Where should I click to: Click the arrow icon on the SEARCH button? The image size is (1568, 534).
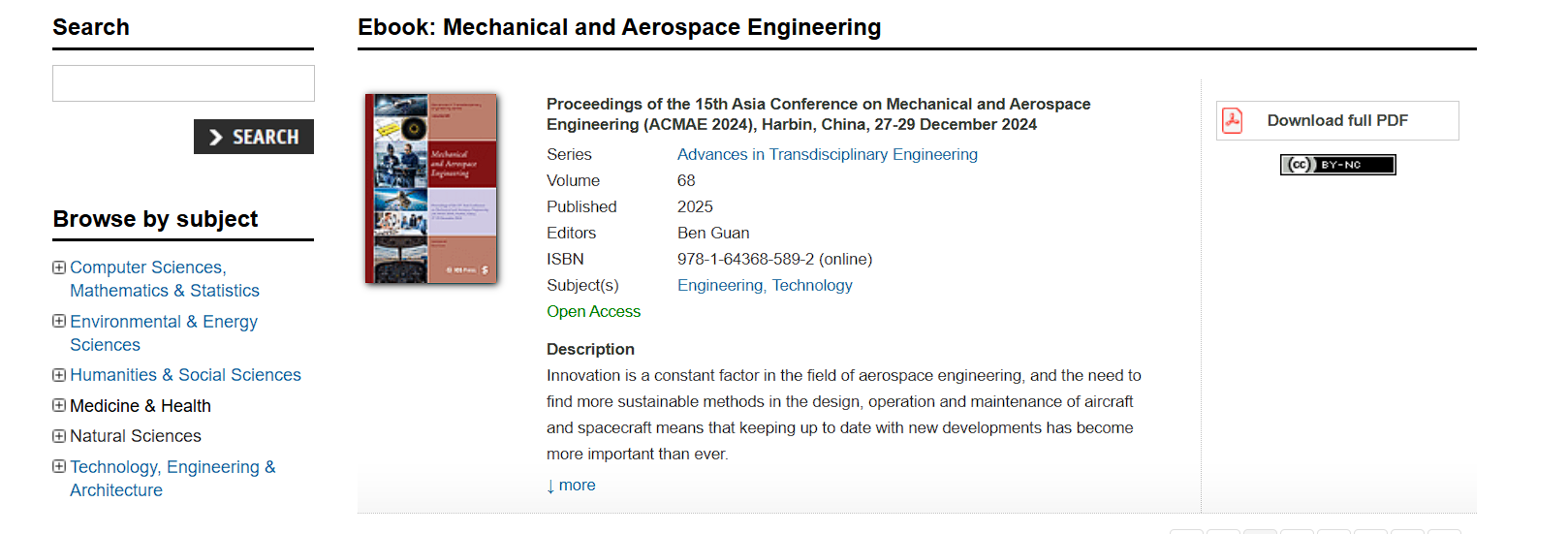click(x=215, y=138)
